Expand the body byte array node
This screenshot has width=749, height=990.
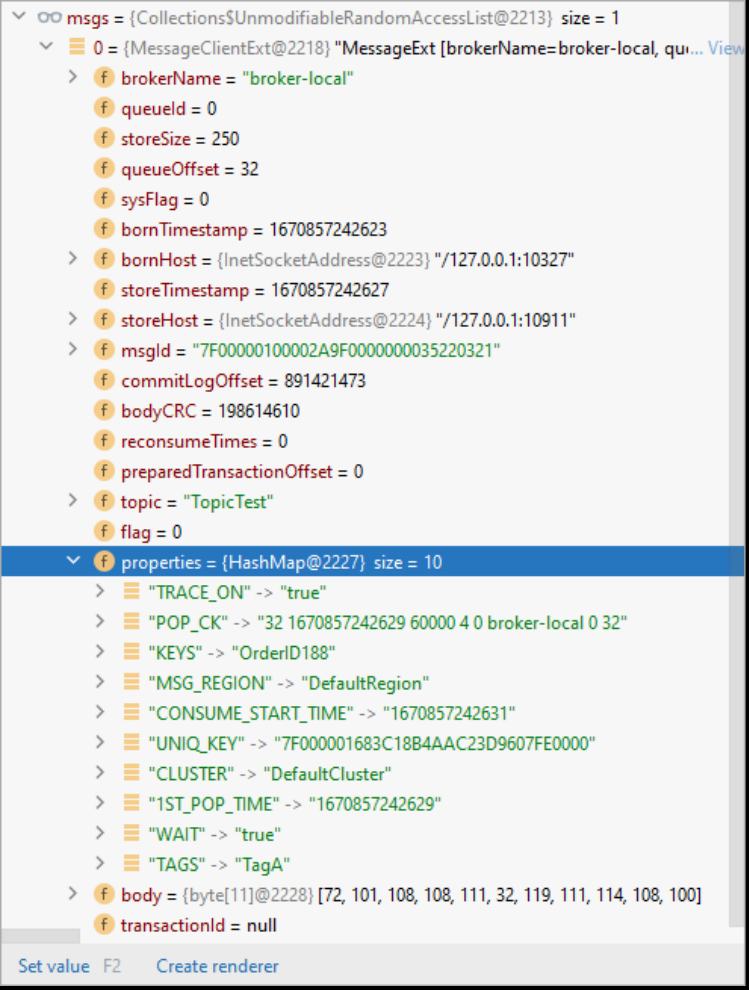pyautogui.click(x=71, y=894)
